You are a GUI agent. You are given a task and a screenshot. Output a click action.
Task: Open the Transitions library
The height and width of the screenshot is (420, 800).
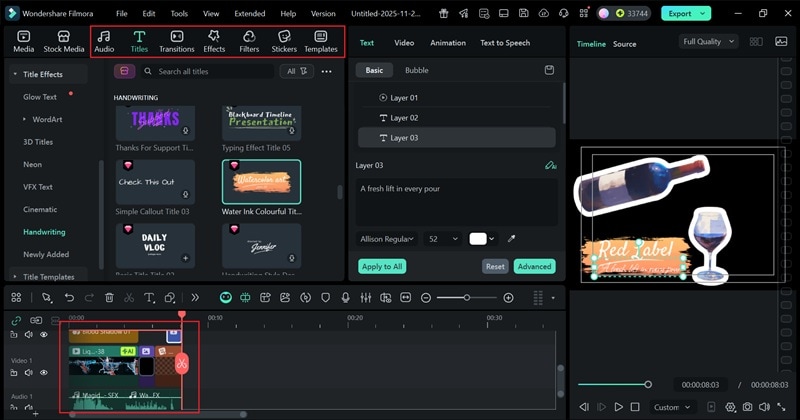(177, 42)
